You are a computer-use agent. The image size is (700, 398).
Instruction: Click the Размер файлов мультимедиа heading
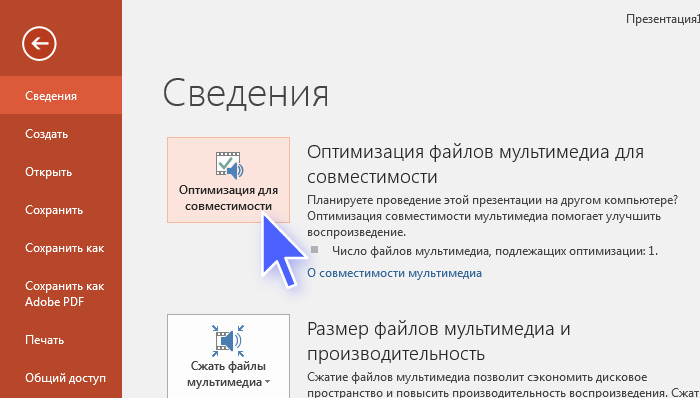tap(438, 341)
